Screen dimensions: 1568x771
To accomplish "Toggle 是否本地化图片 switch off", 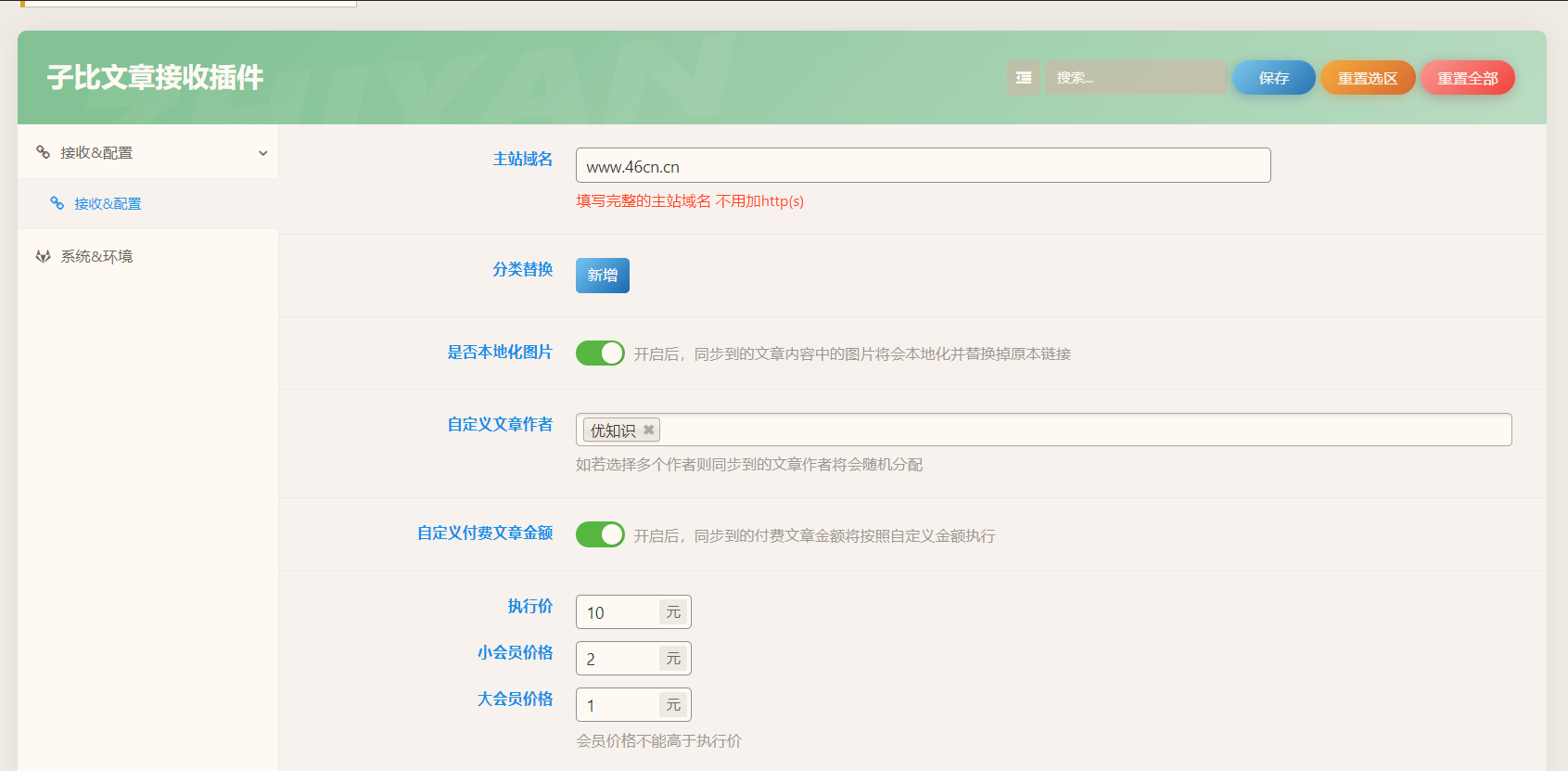I will (600, 353).
